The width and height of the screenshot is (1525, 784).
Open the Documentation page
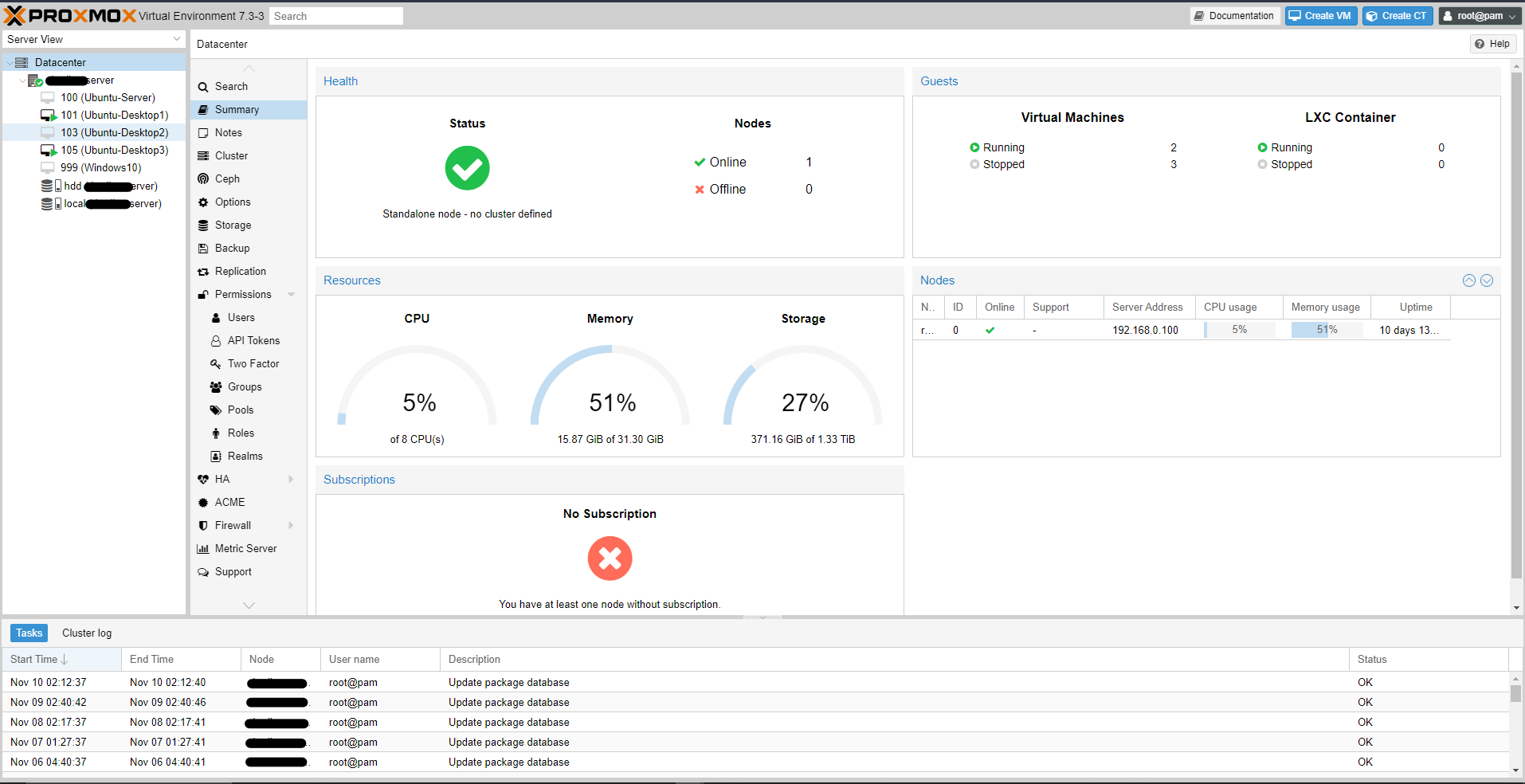point(1234,15)
